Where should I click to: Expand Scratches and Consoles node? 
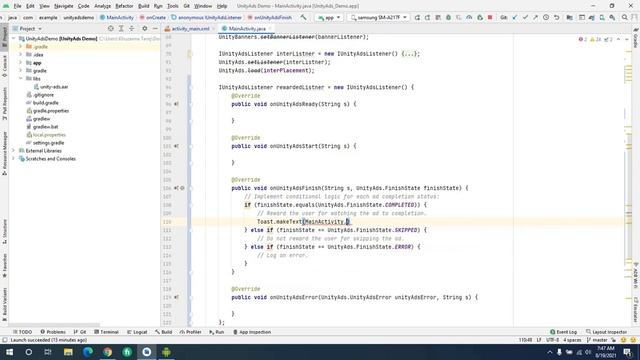(x=13, y=159)
